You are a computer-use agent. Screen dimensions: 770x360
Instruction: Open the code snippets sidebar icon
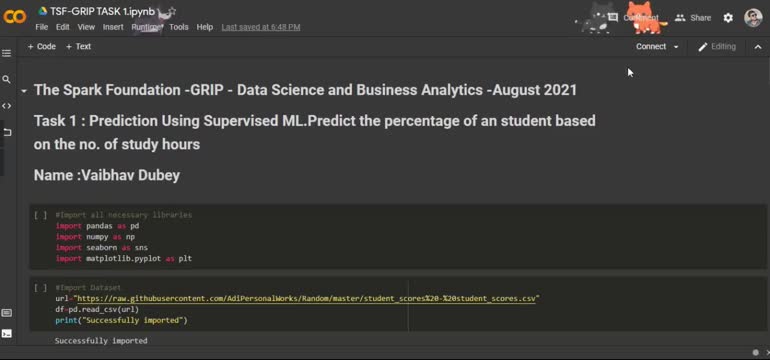pos(6,106)
